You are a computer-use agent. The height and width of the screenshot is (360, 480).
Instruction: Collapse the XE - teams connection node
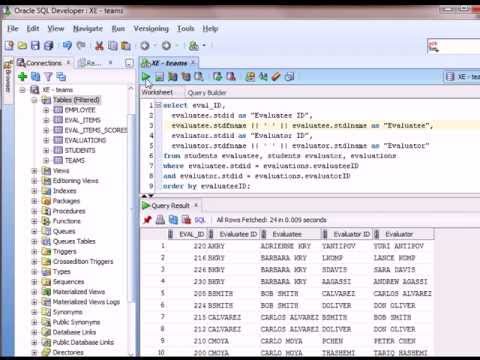[22, 90]
